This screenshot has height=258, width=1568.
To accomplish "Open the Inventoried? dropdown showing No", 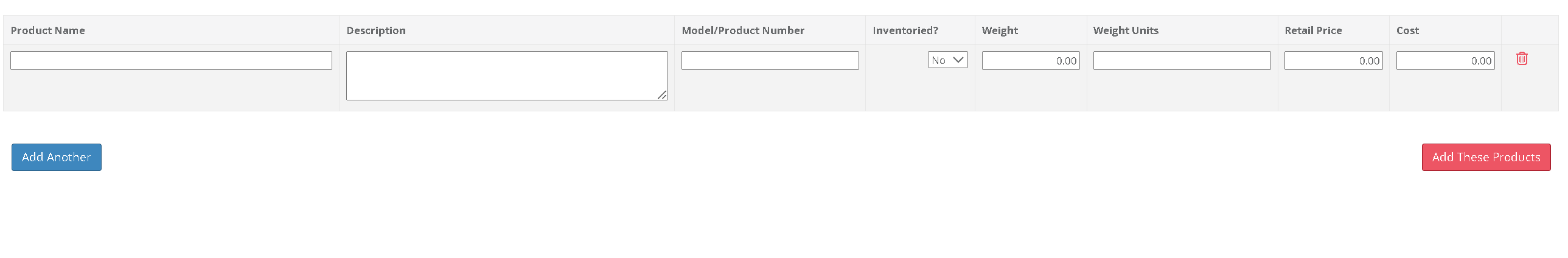I will point(947,60).
